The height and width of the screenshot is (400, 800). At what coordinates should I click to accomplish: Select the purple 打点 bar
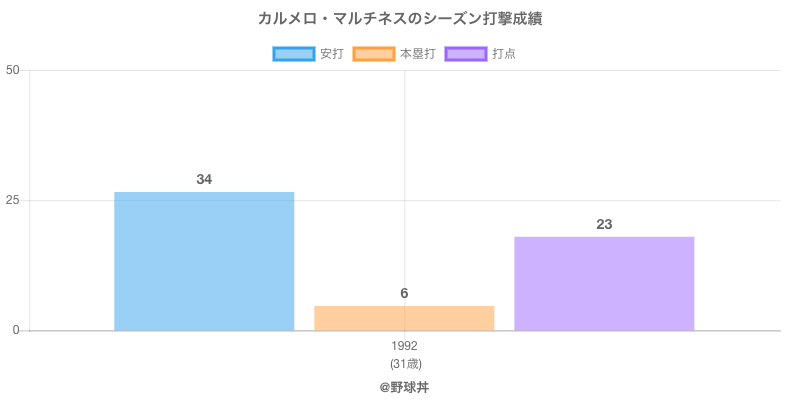point(604,283)
